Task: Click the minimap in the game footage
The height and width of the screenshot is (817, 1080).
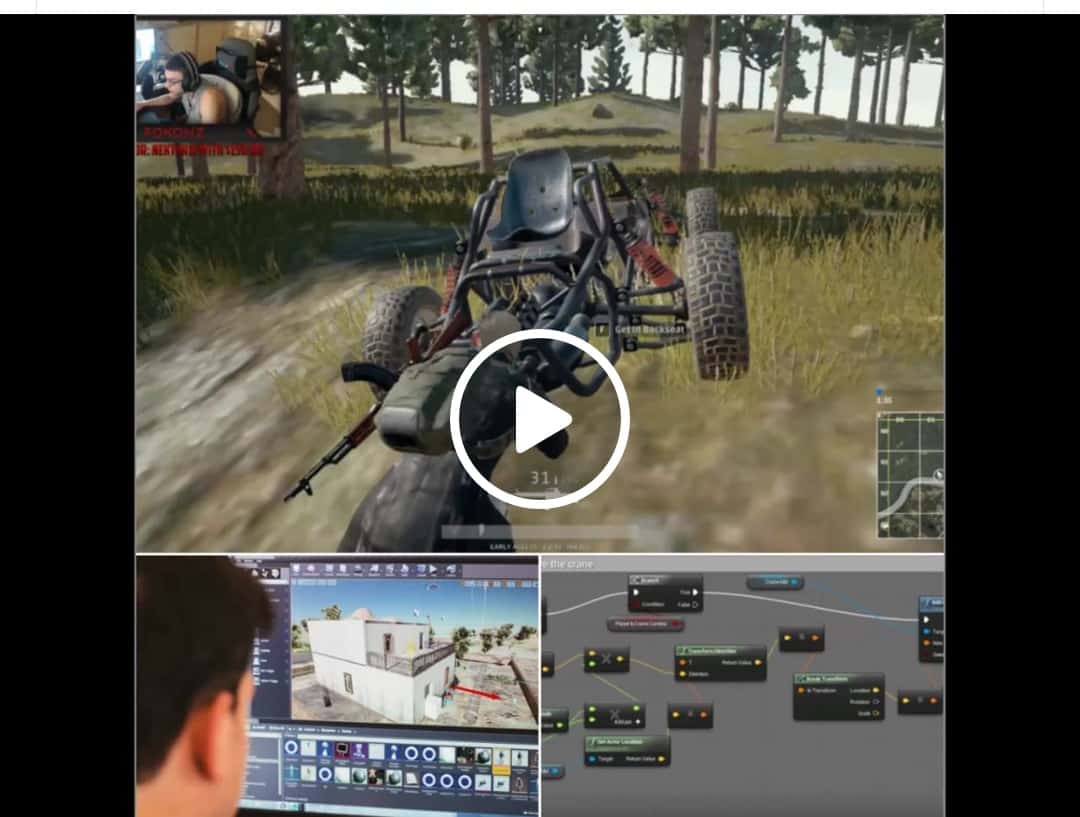Action: (911, 475)
